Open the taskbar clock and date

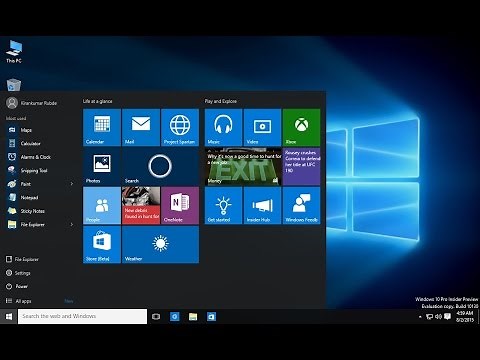[x=465, y=316]
